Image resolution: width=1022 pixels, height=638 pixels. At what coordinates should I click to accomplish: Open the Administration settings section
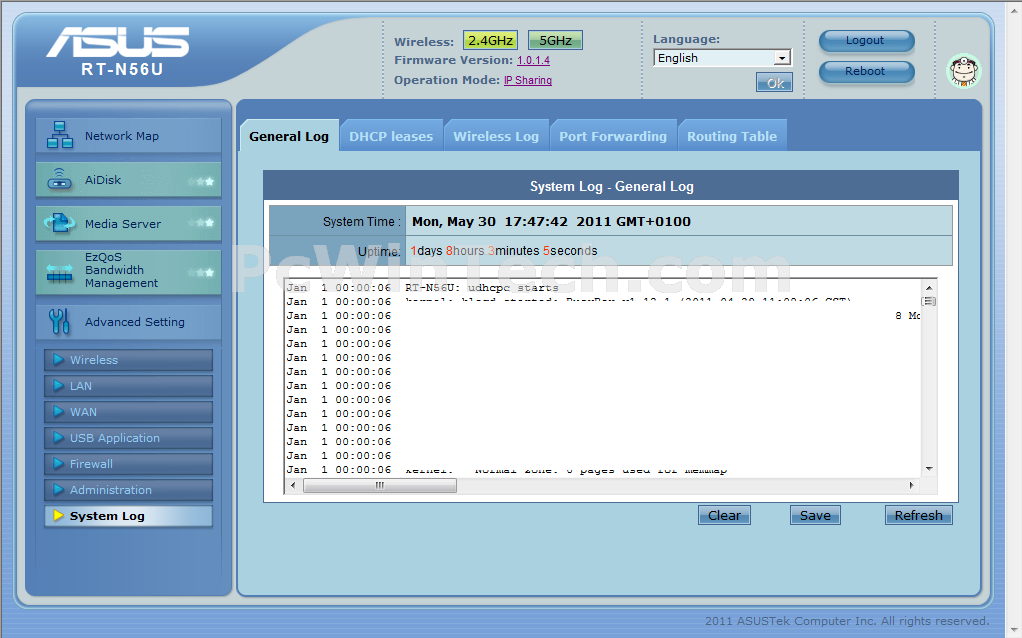coord(128,490)
